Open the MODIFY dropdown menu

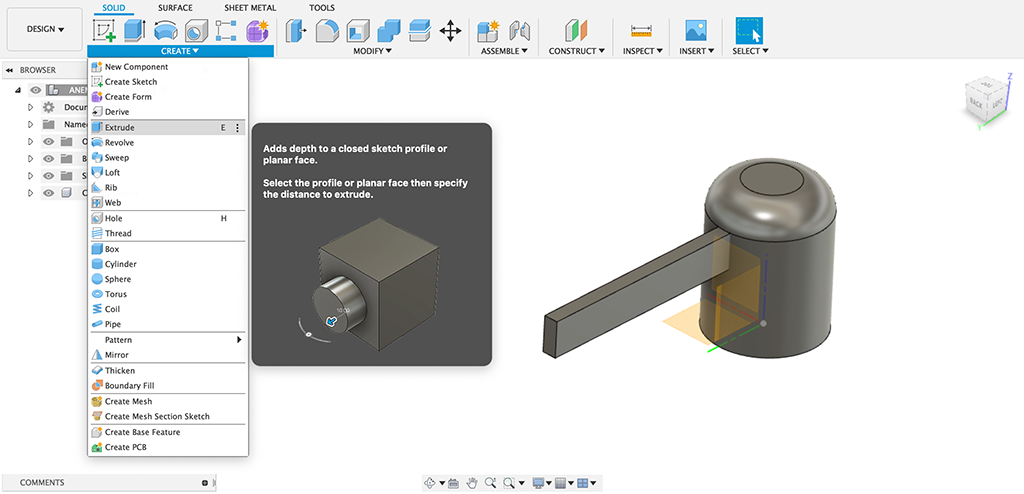(x=372, y=51)
